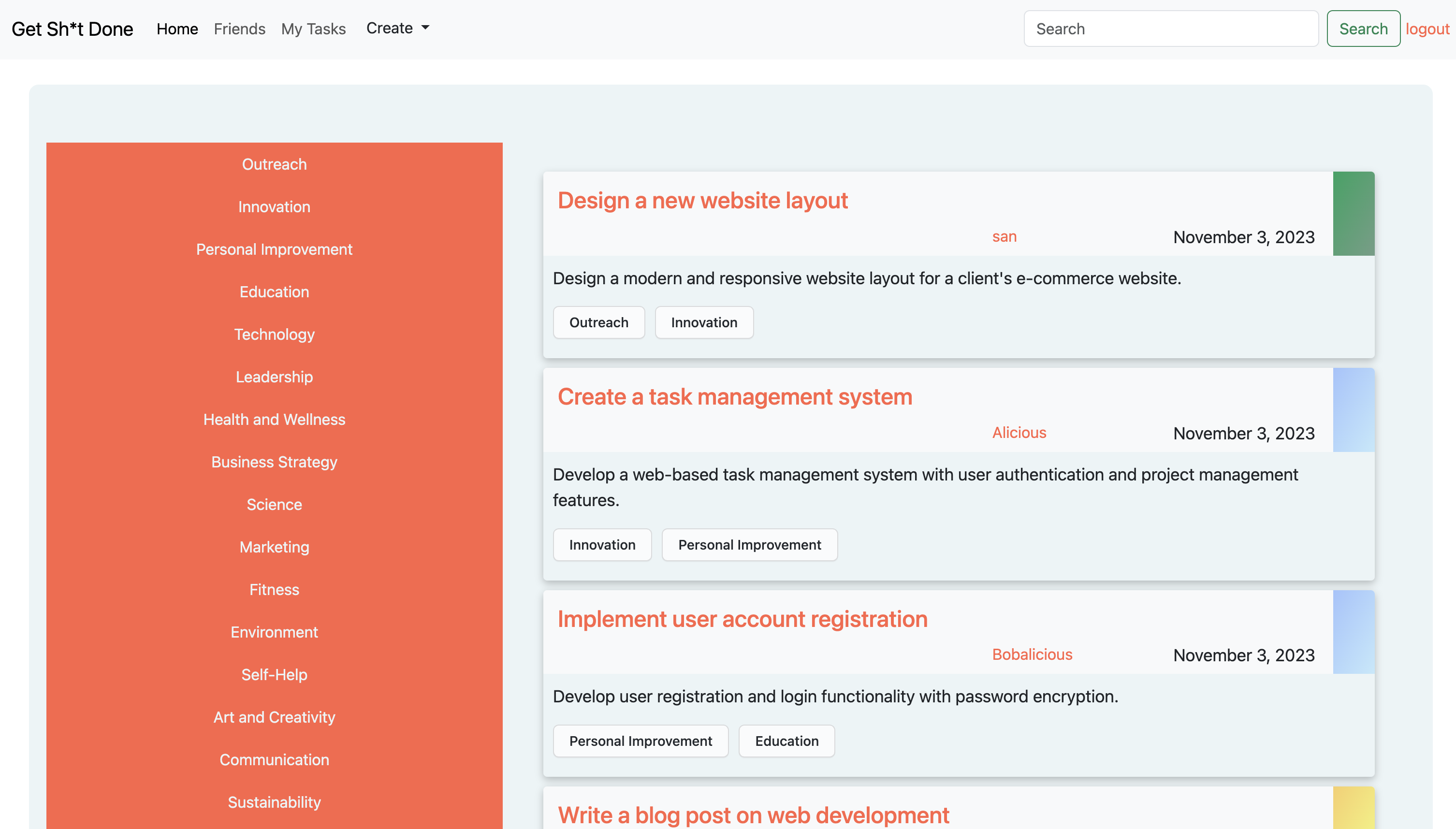Click the green color swatch on the website layout task
The width and height of the screenshot is (1456, 829).
click(x=1353, y=214)
